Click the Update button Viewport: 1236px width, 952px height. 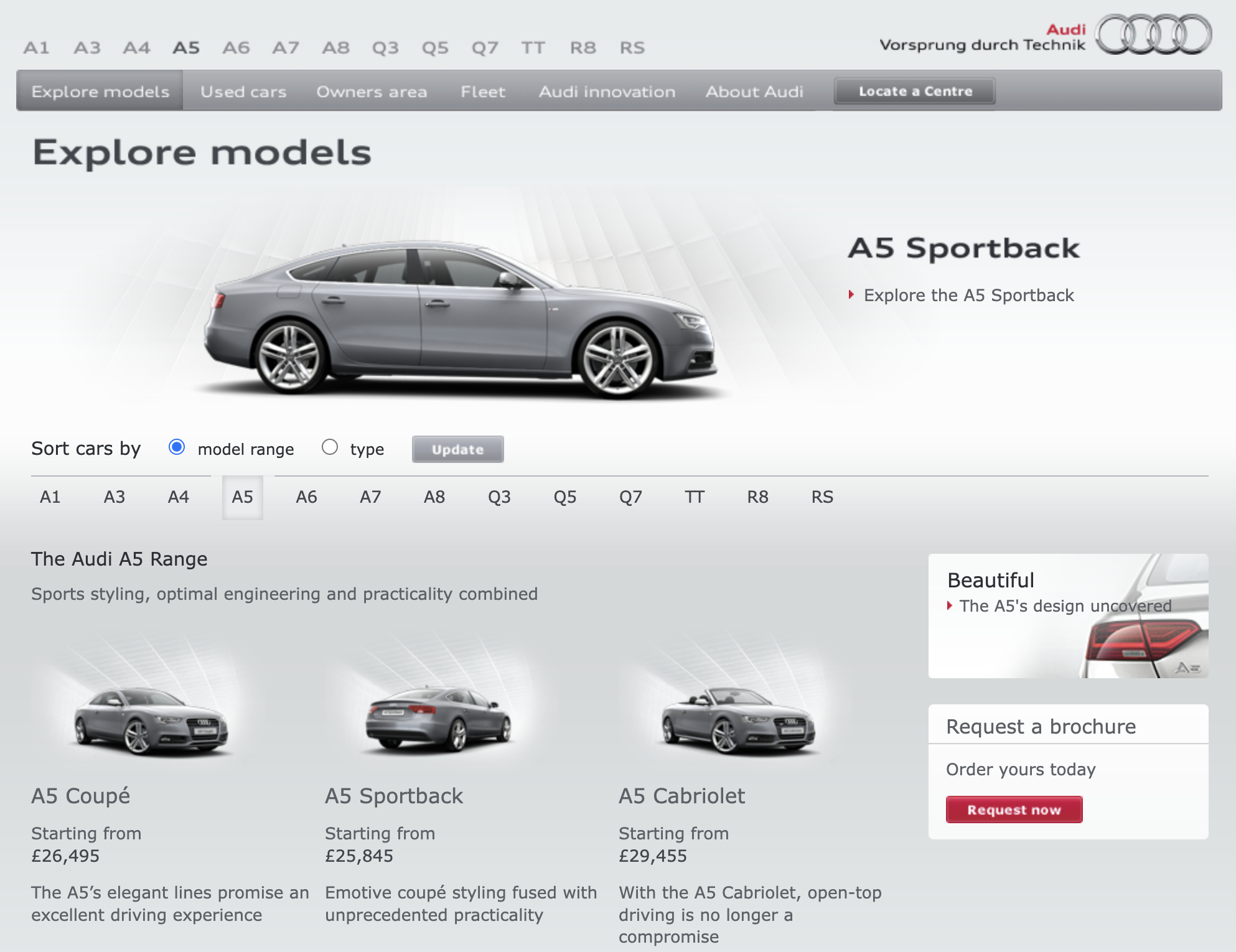[x=457, y=449]
